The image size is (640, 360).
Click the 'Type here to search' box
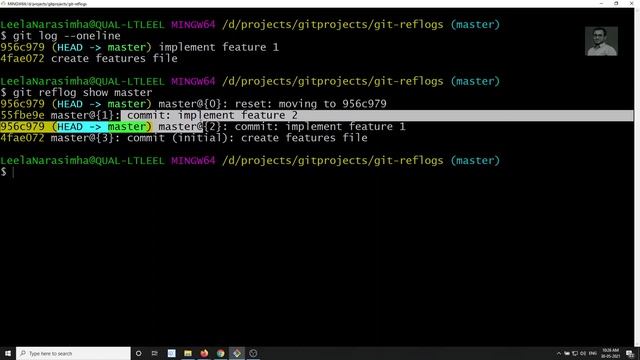(73, 353)
